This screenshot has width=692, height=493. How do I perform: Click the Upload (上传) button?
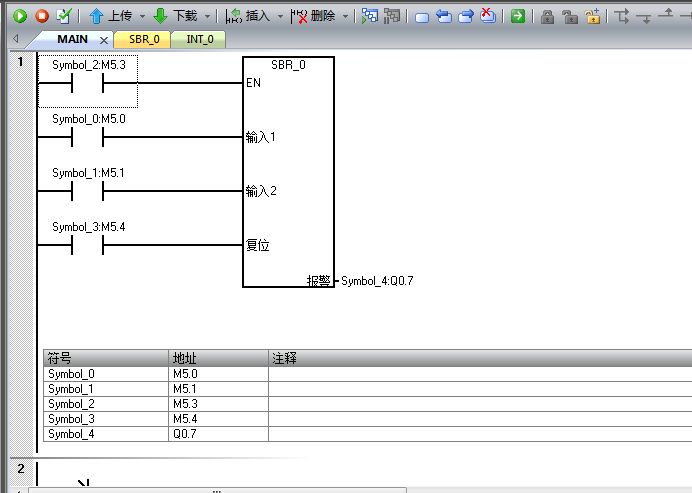pyautogui.click(x=110, y=16)
